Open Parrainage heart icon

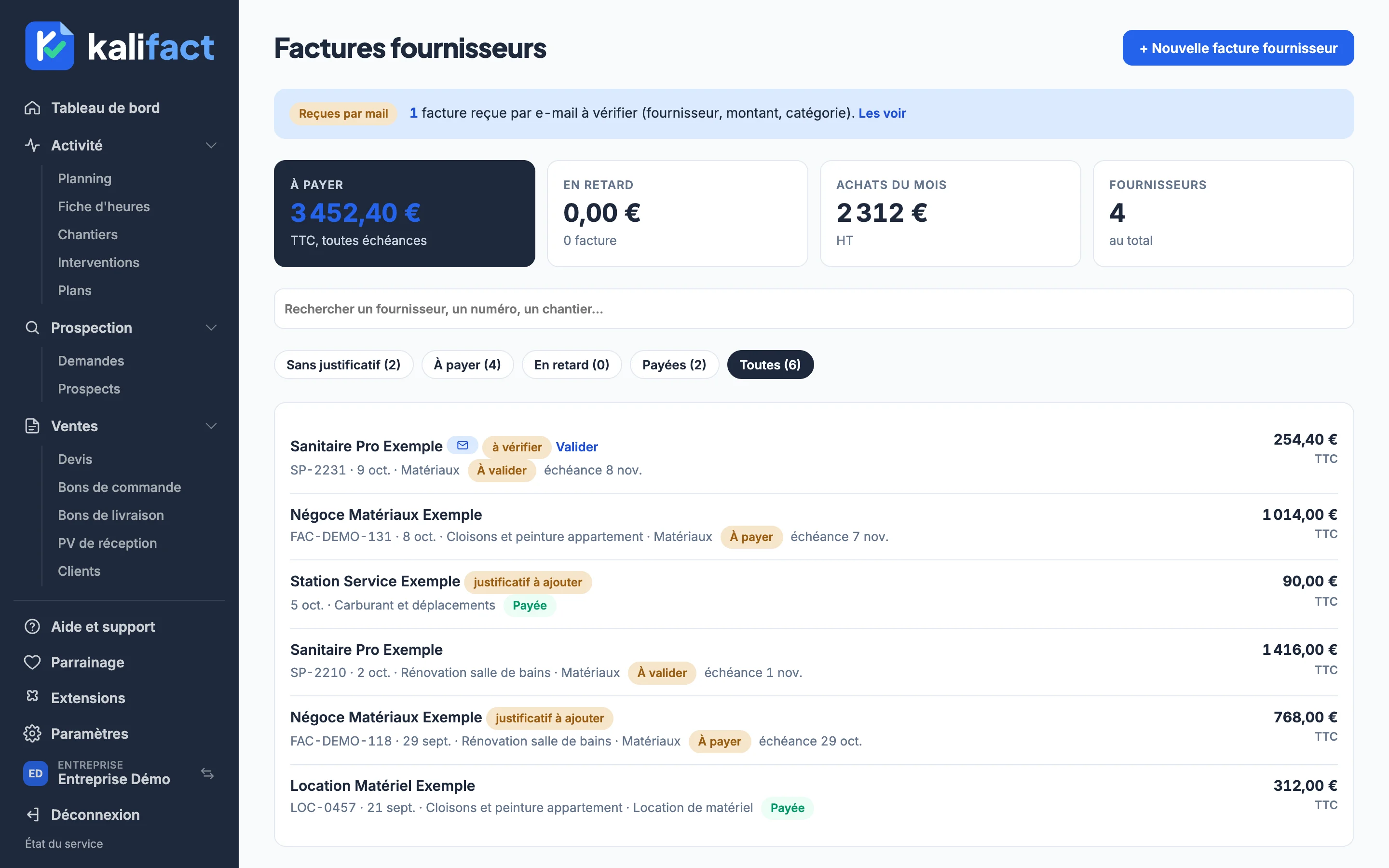point(32,662)
